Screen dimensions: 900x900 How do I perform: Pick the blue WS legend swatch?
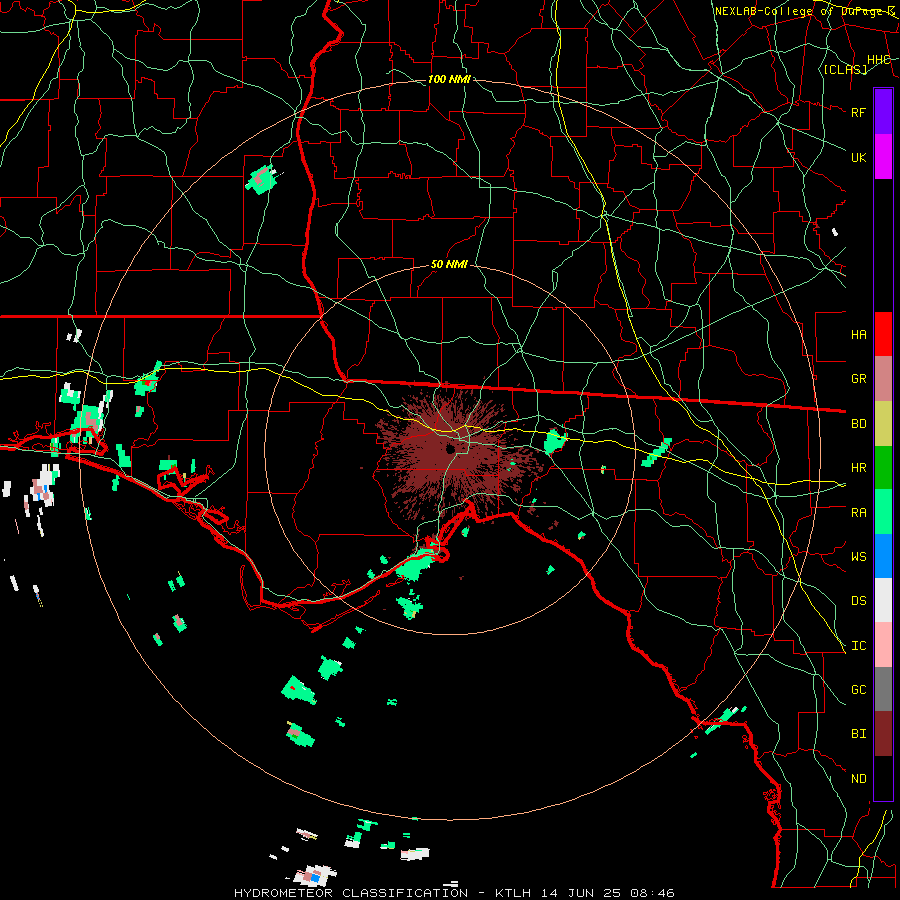tap(883, 556)
